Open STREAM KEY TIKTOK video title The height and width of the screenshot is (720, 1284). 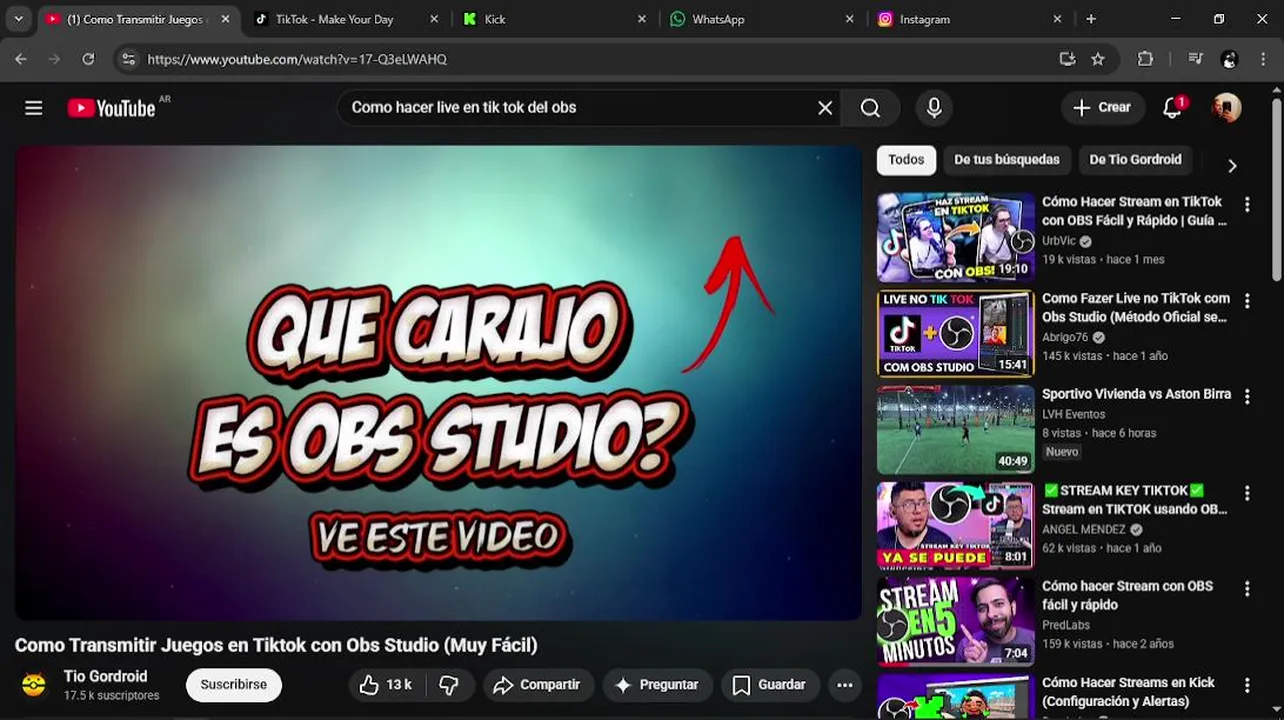[x=1134, y=499]
